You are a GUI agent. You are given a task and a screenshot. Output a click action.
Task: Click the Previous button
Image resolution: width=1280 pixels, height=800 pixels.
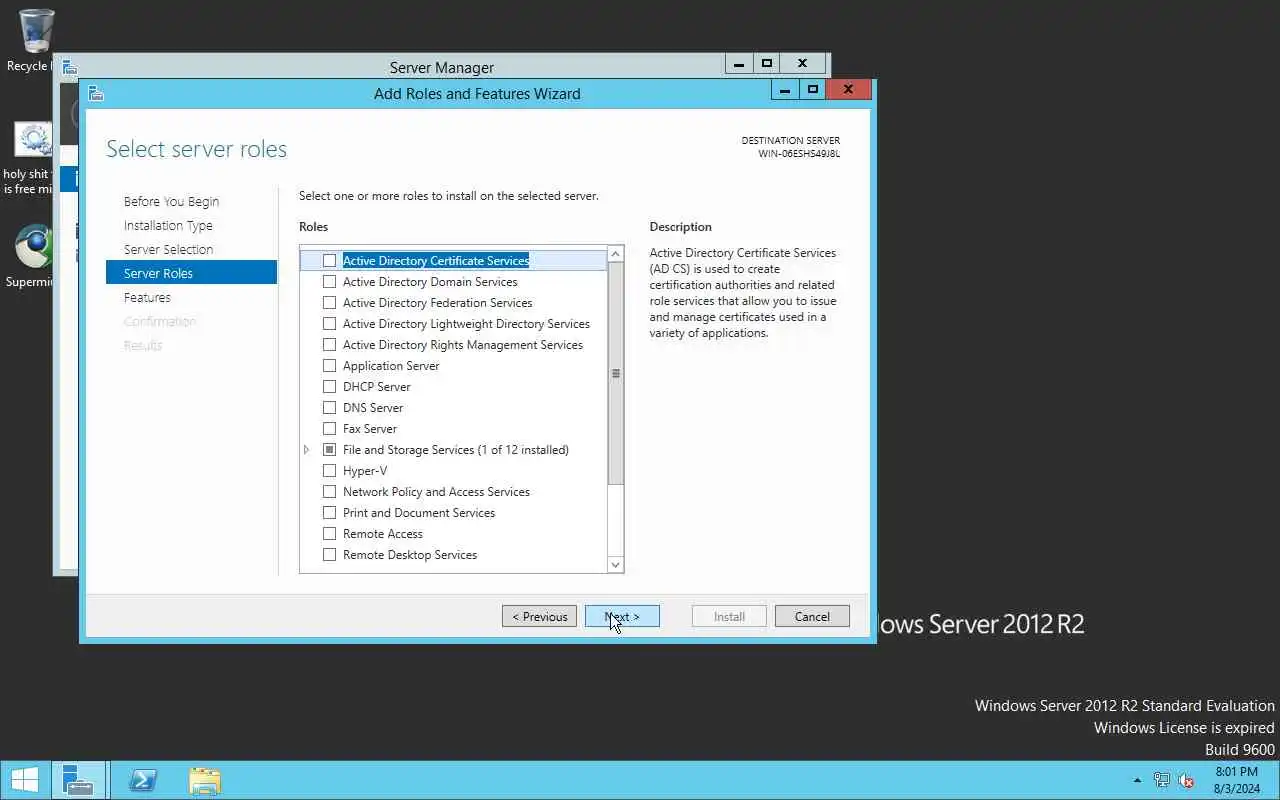click(539, 616)
